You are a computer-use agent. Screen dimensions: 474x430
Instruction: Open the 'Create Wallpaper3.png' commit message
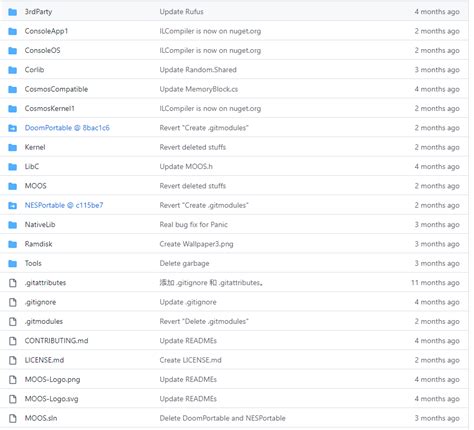point(196,244)
